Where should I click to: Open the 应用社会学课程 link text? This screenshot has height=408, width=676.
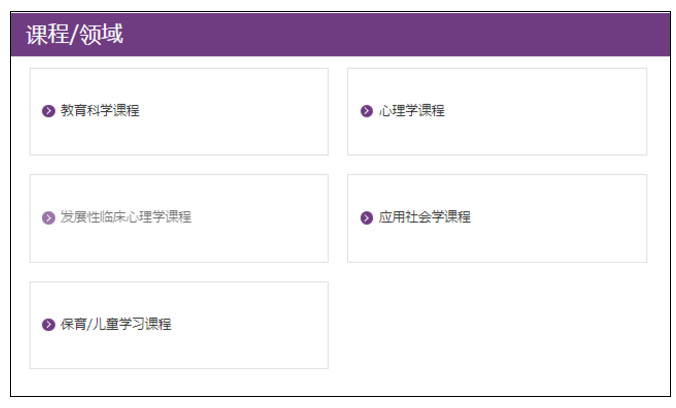pos(424,217)
